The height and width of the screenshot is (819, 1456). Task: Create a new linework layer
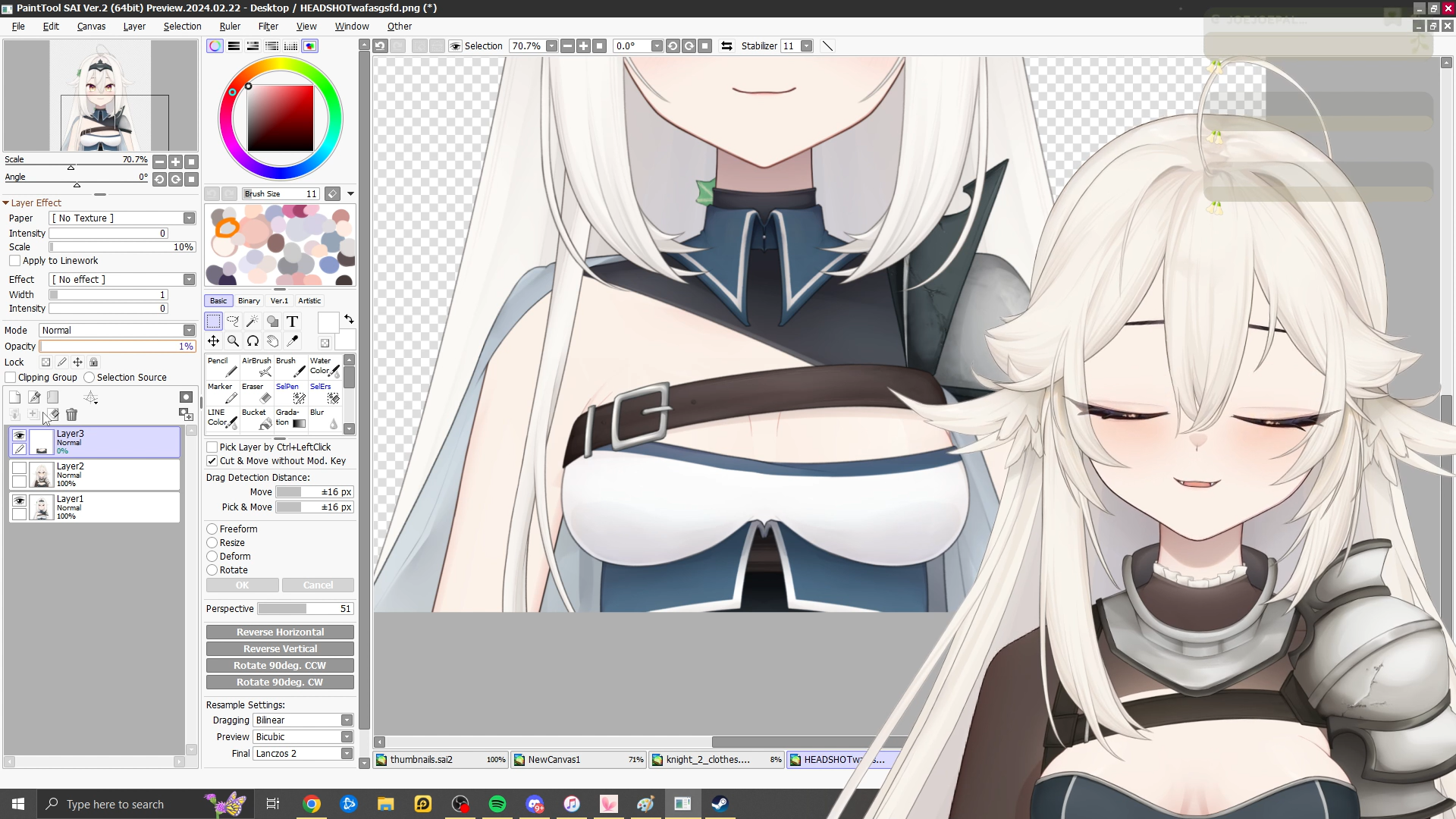34,397
